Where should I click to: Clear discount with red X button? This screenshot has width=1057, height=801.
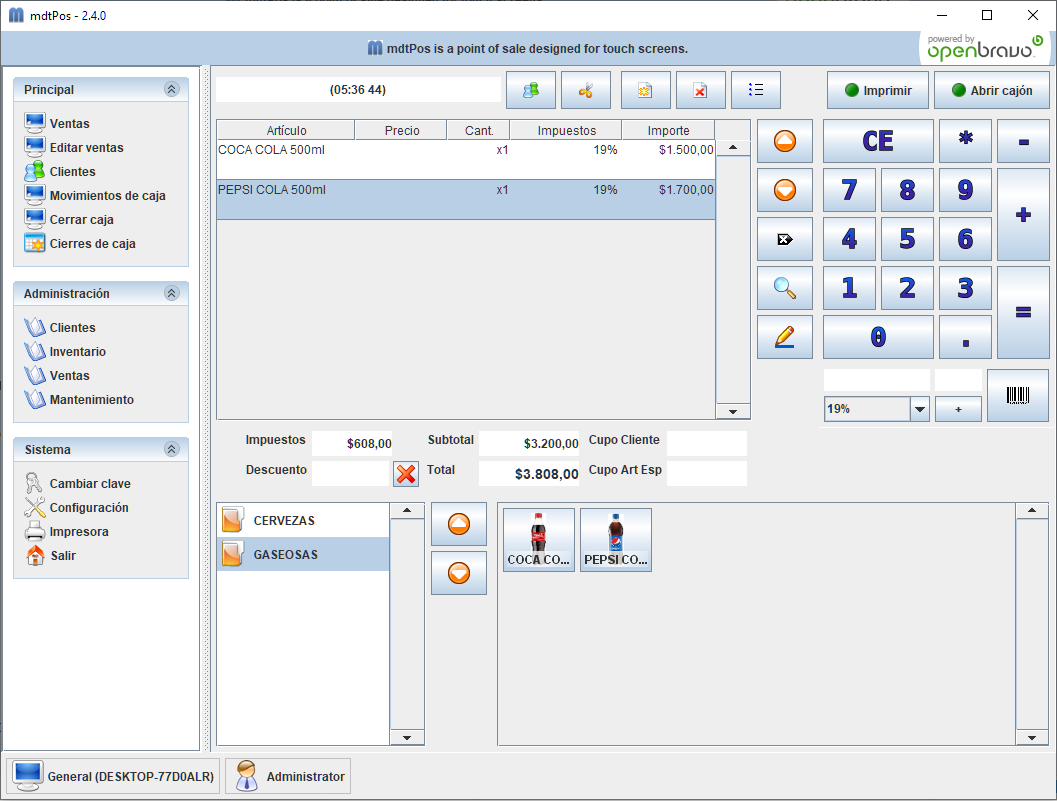coord(406,474)
